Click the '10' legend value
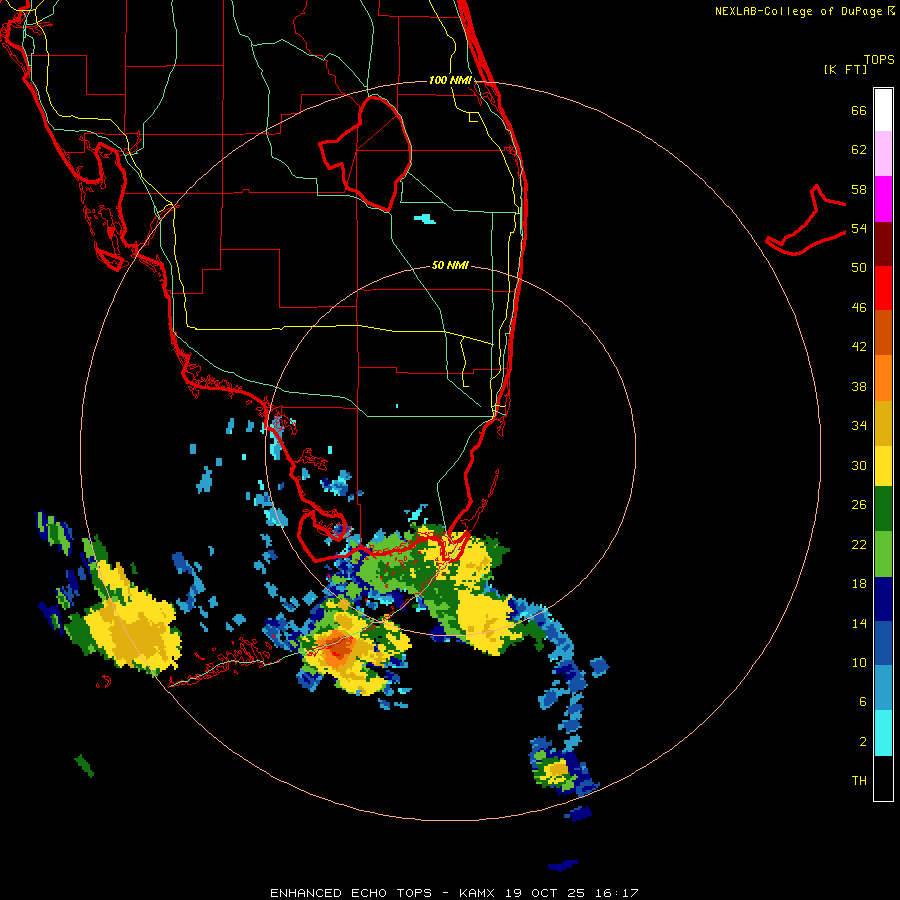Screen dimensions: 900x900 (859, 662)
